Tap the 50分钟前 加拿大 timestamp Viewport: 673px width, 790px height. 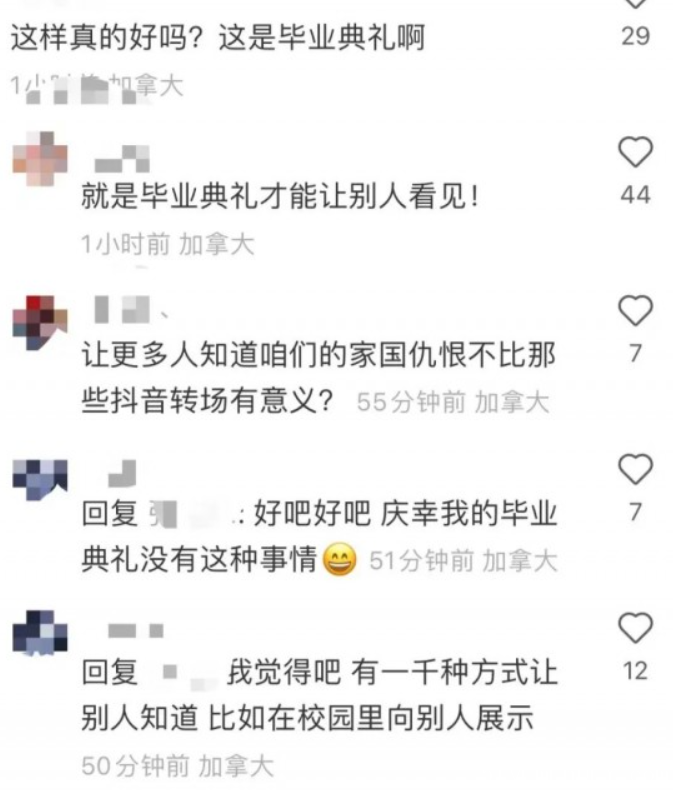tap(177, 766)
